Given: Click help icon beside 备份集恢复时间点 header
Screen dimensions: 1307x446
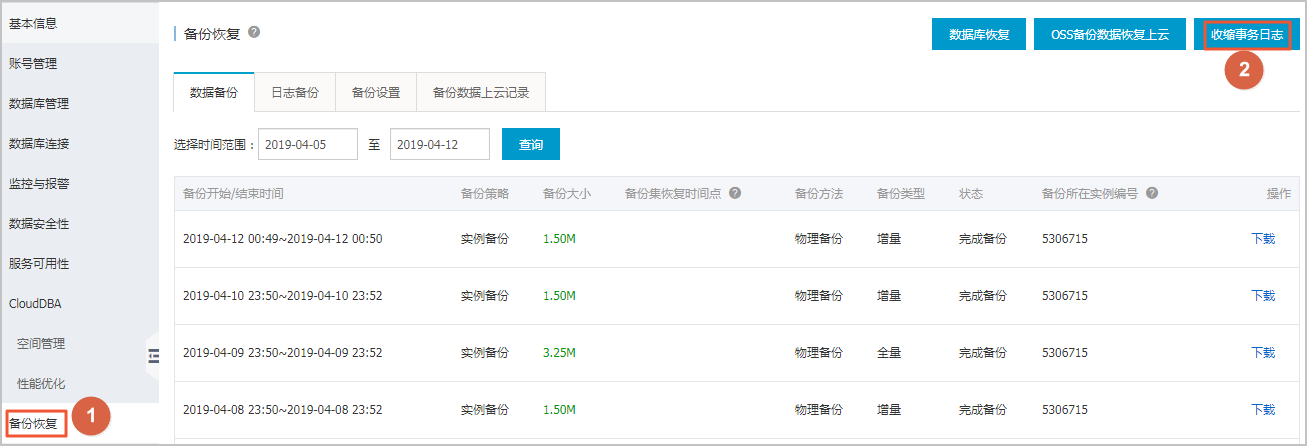Looking at the screenshot, I should pos(735,193).
